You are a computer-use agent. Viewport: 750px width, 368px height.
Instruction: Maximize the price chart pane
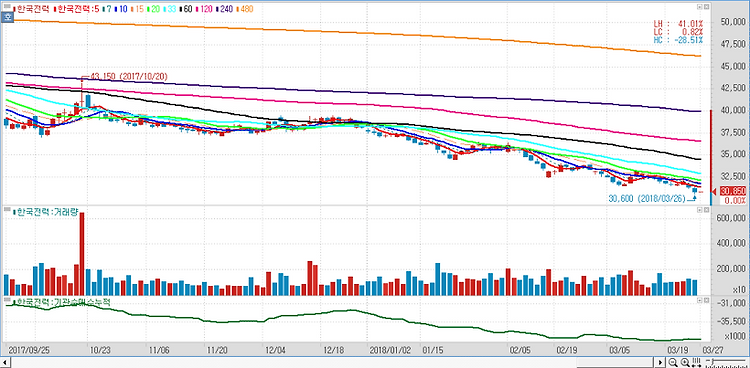click(699, 8)
